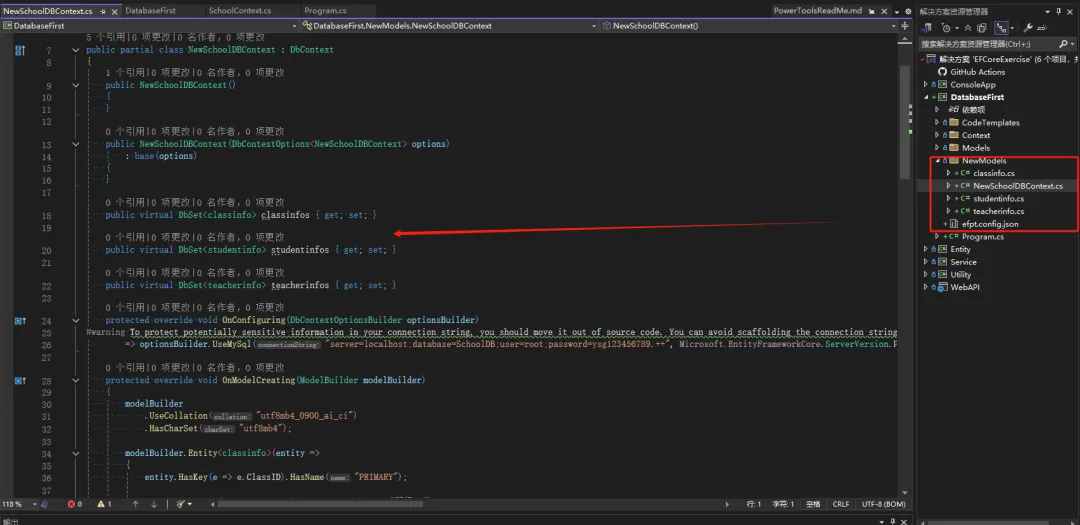
Task: Select studentinfo.cs in Solution Explorer
Action: (998, 199)
